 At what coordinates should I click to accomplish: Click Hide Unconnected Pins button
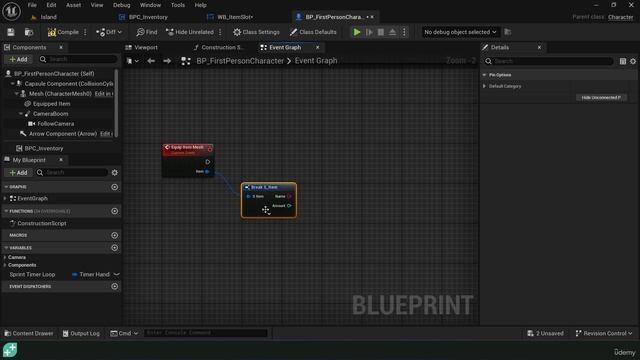pos(601,98)
